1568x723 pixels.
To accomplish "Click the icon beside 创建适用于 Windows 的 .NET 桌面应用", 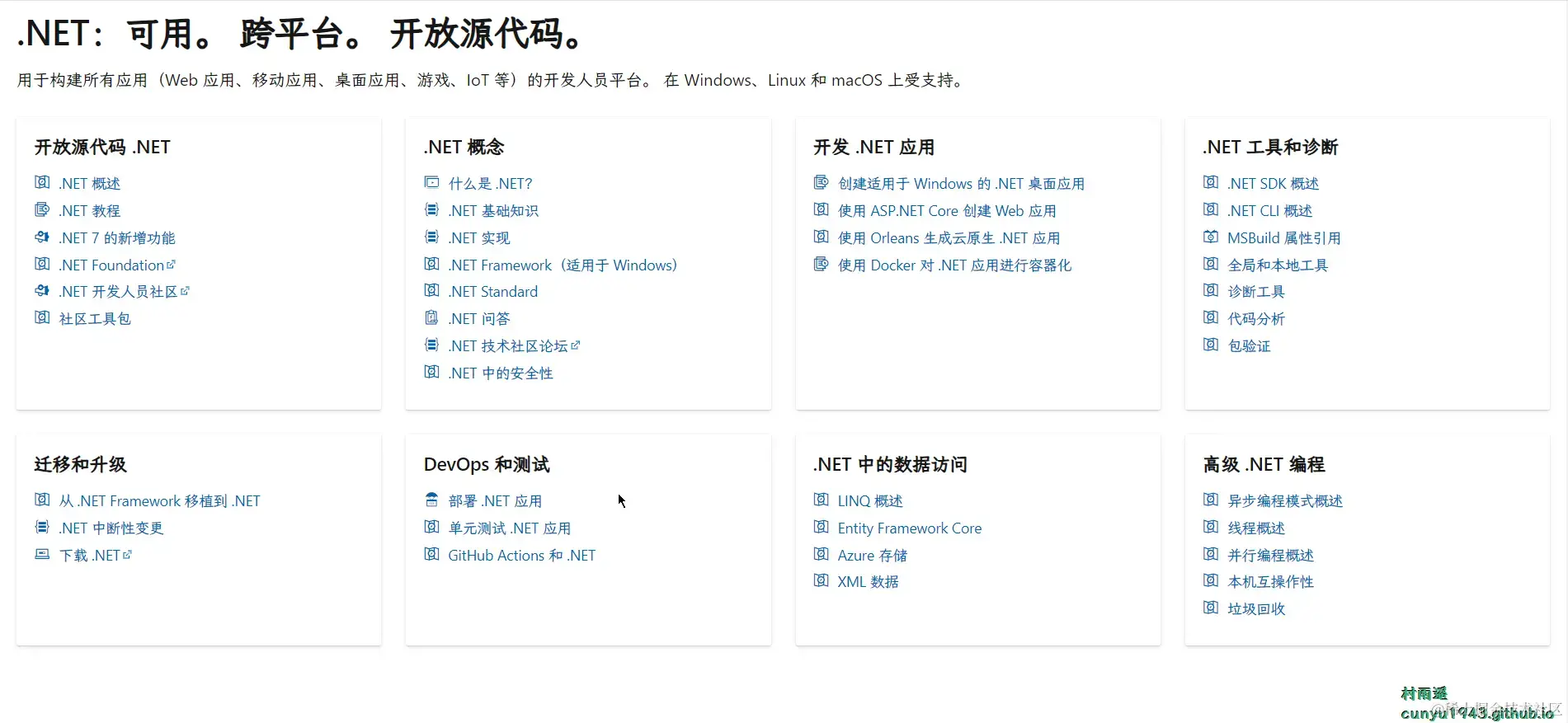I will click(821, 182).
